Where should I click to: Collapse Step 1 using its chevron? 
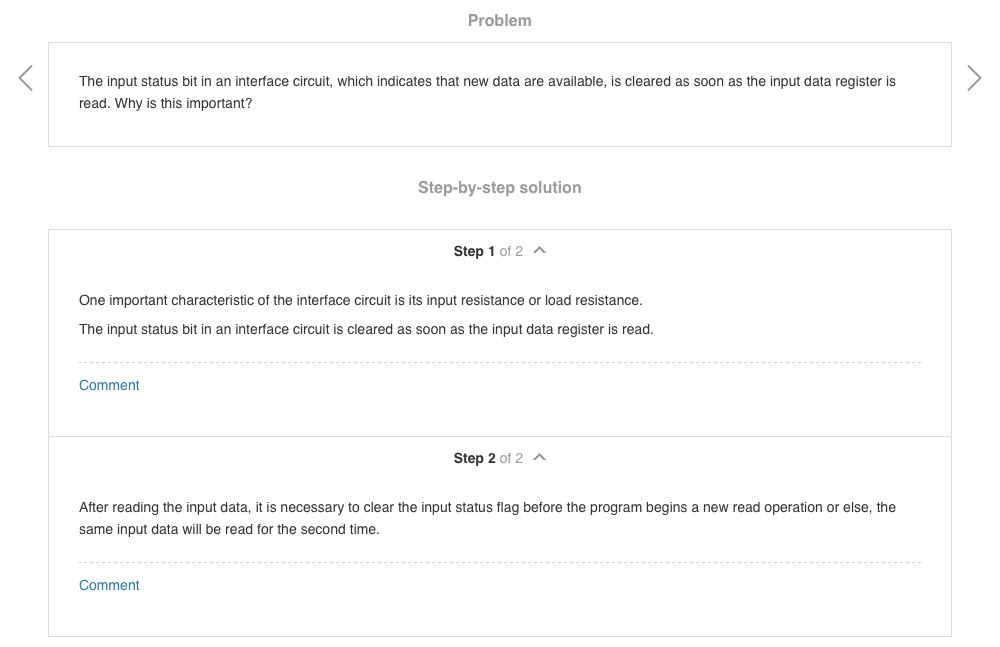[x=540, y=251]
